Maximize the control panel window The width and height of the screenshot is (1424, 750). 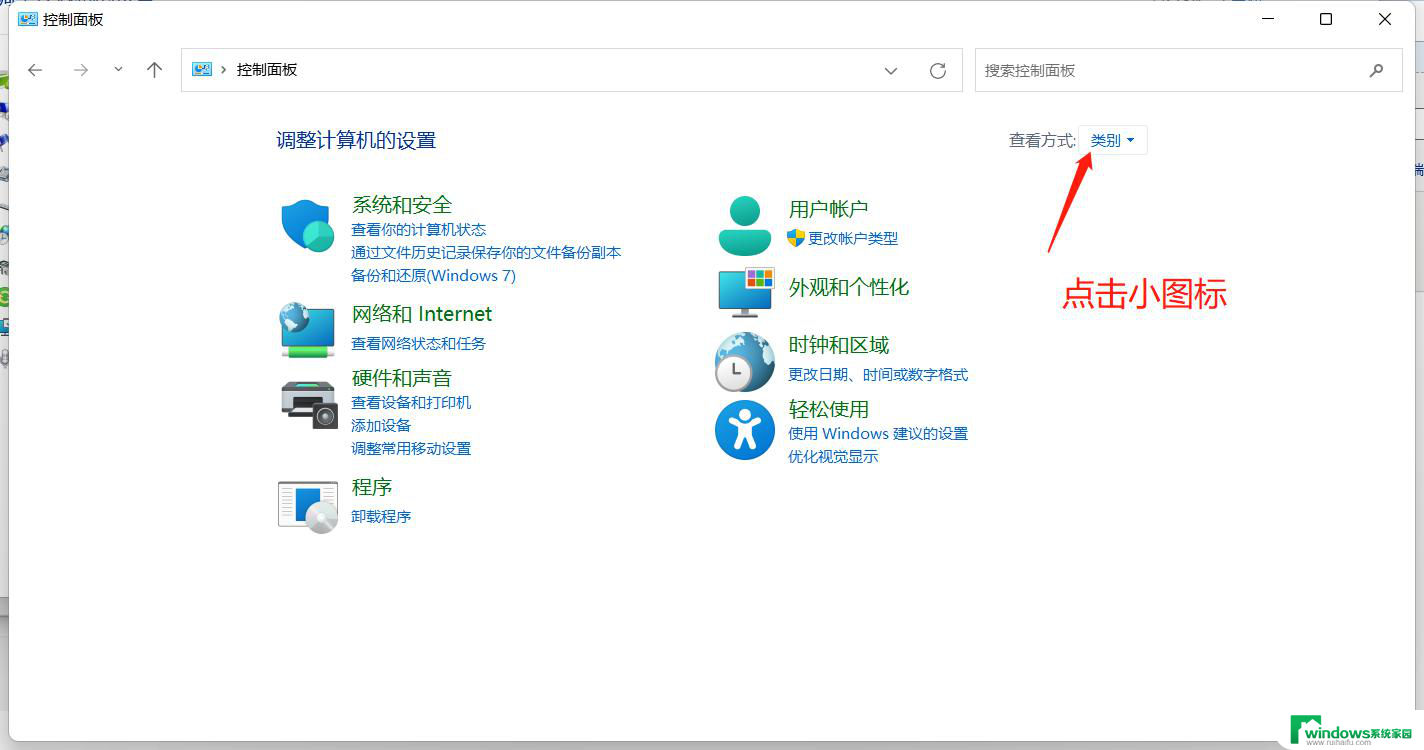(x=1326, y=19)
